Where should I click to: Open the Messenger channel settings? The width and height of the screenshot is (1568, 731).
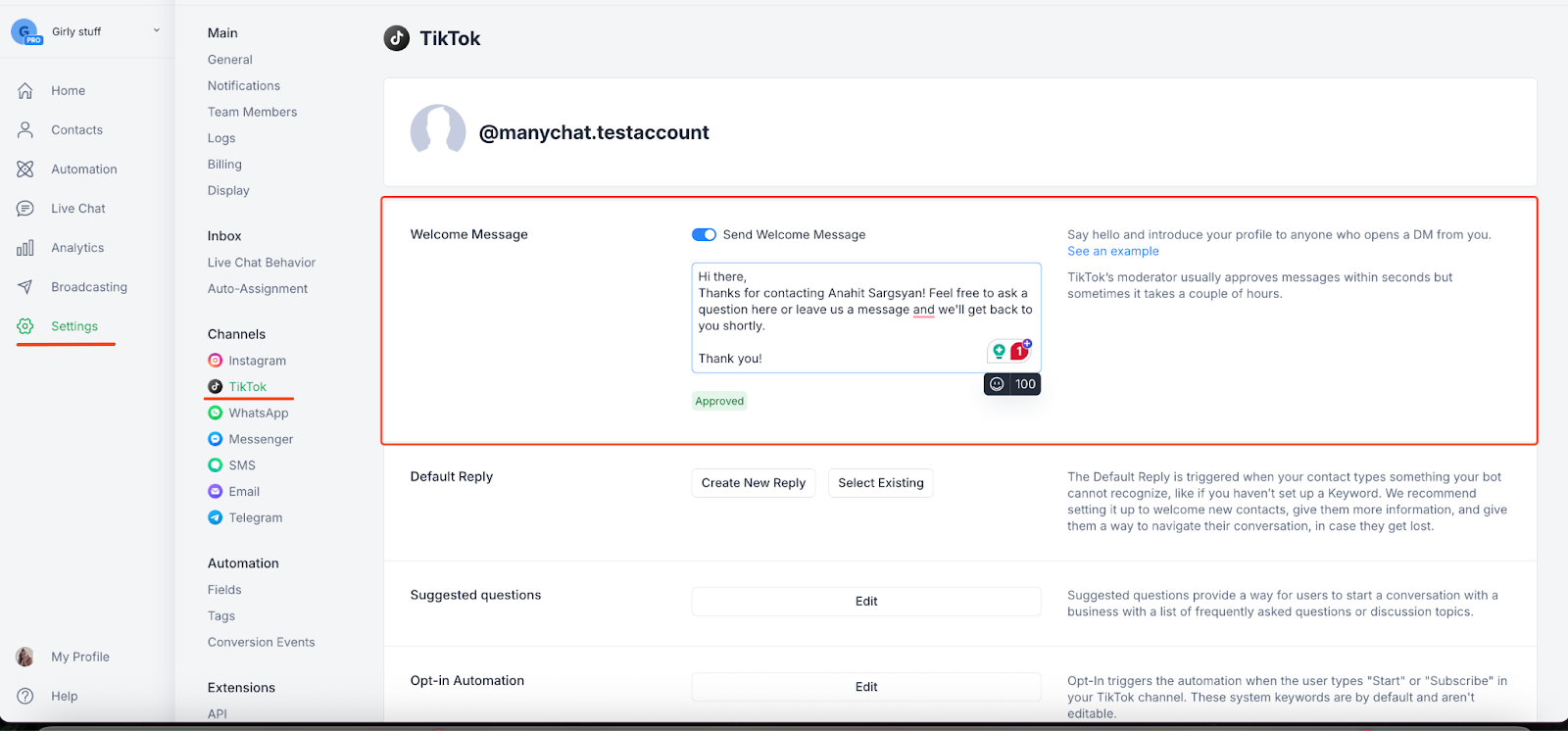point(261,439)
